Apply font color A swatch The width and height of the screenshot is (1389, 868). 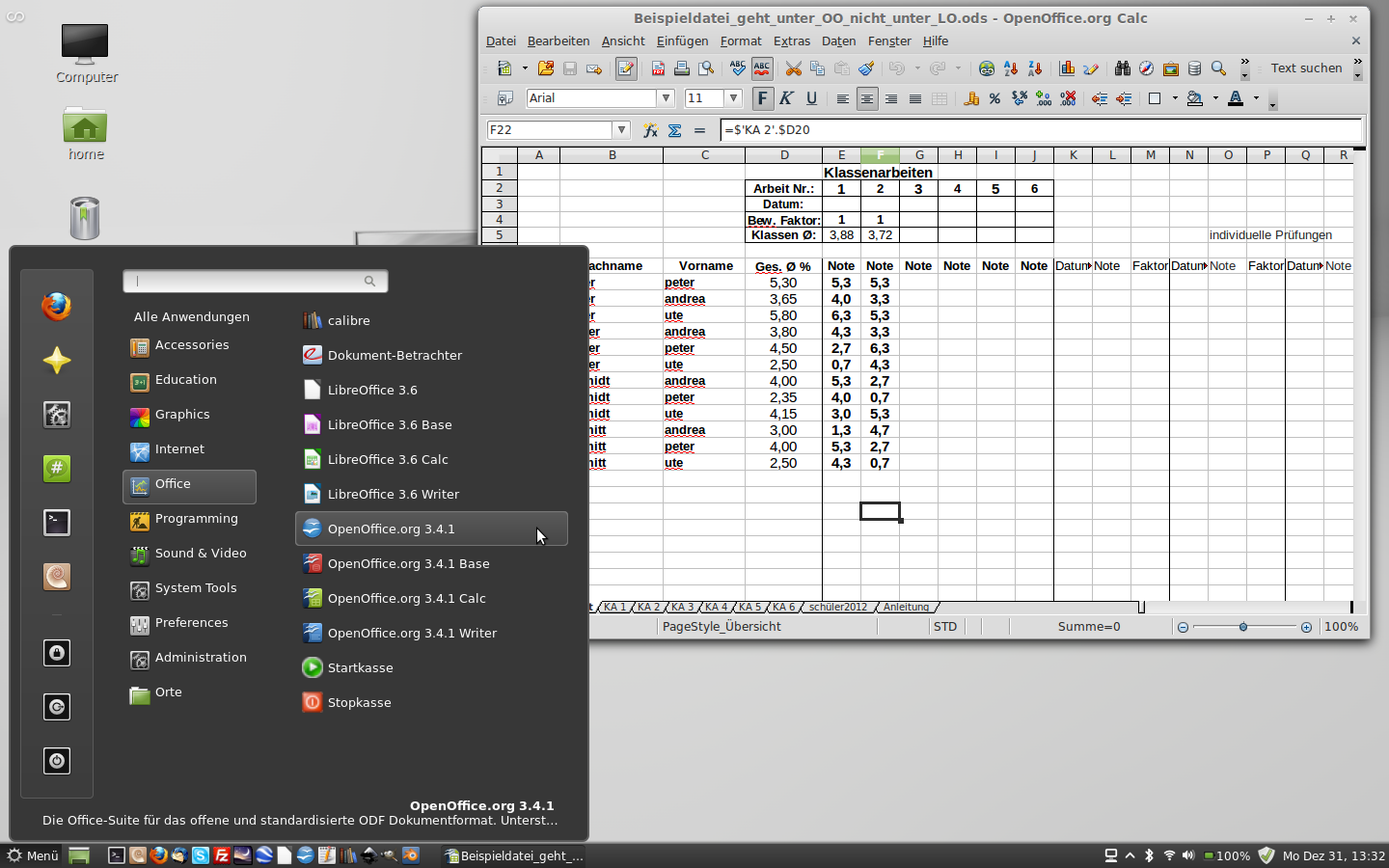[x=1236, y=98]
